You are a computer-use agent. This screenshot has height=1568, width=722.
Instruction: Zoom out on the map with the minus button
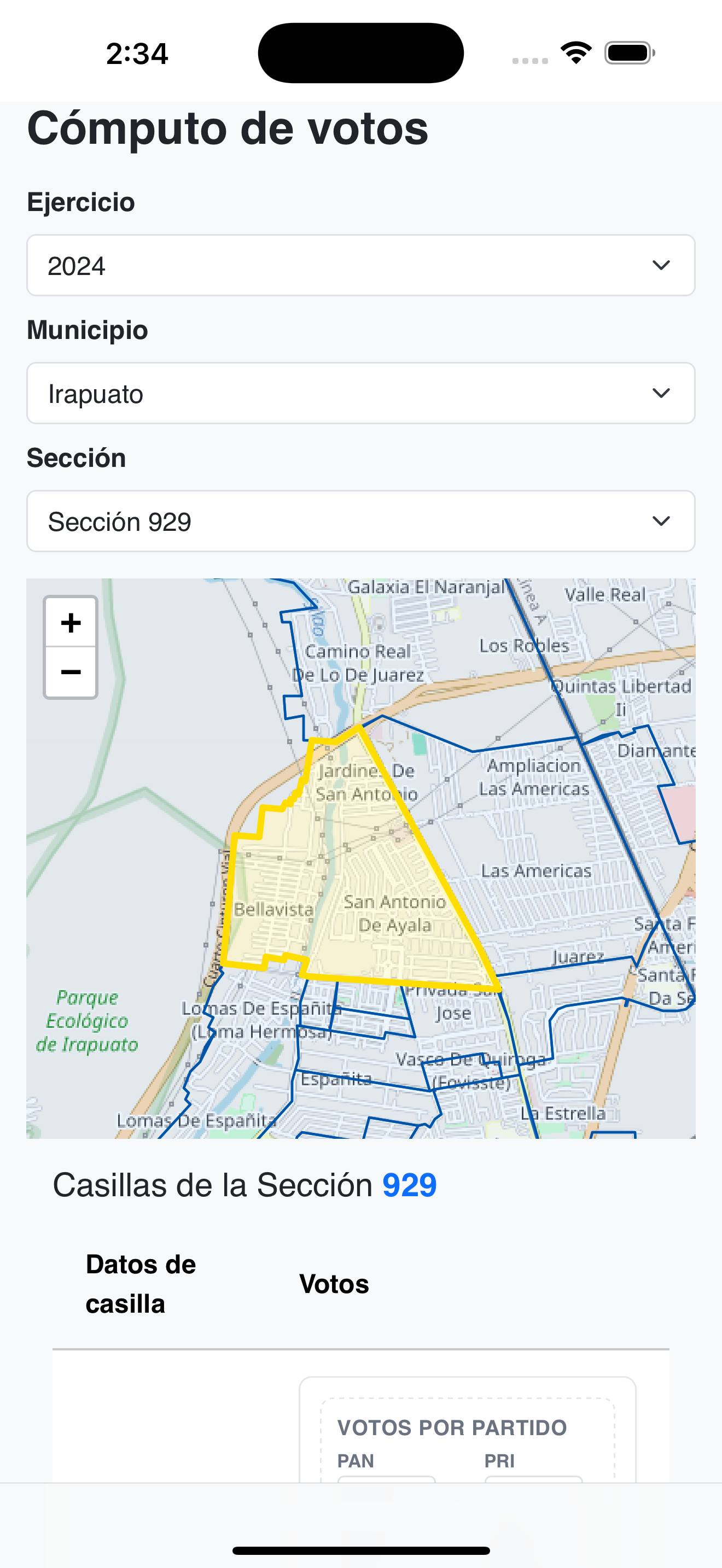[70, 671]
